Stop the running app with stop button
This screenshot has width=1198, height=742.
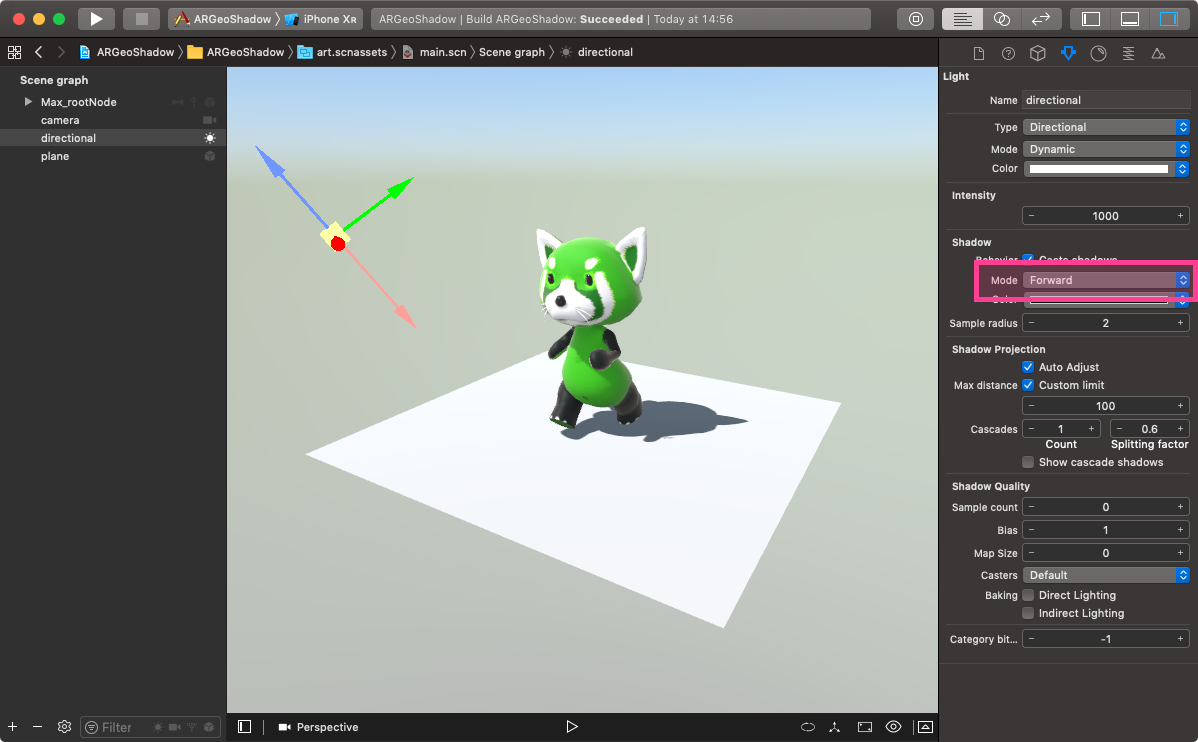(x=141, y=19)
